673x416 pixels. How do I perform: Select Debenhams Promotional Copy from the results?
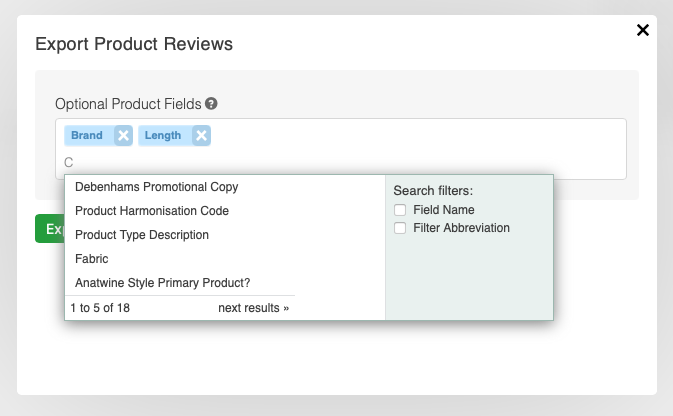tap(156, 187)
